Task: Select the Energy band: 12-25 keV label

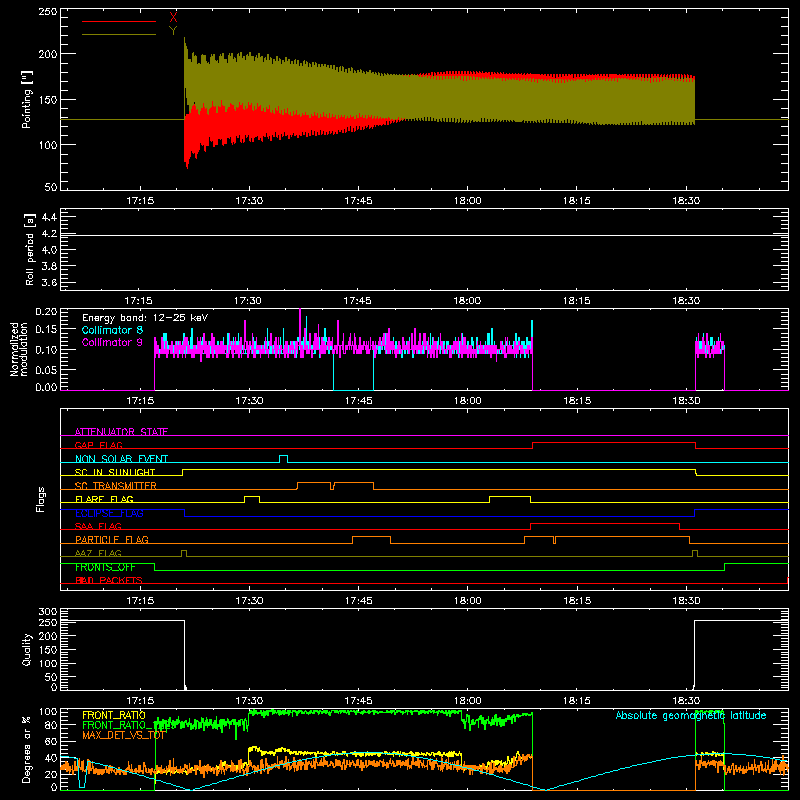Action: 145,318
